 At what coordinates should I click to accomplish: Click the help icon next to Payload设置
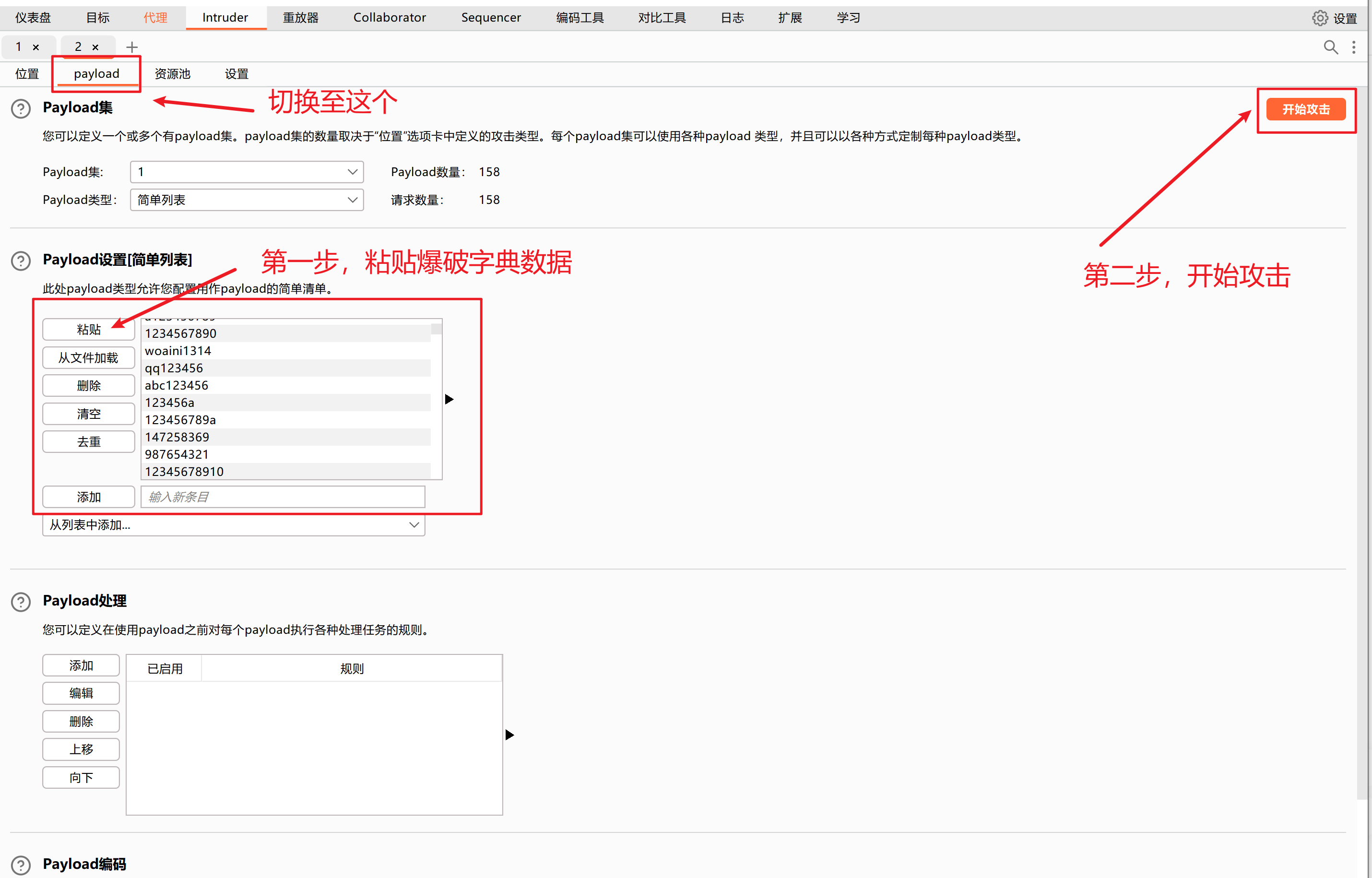[x=21, y=261]
